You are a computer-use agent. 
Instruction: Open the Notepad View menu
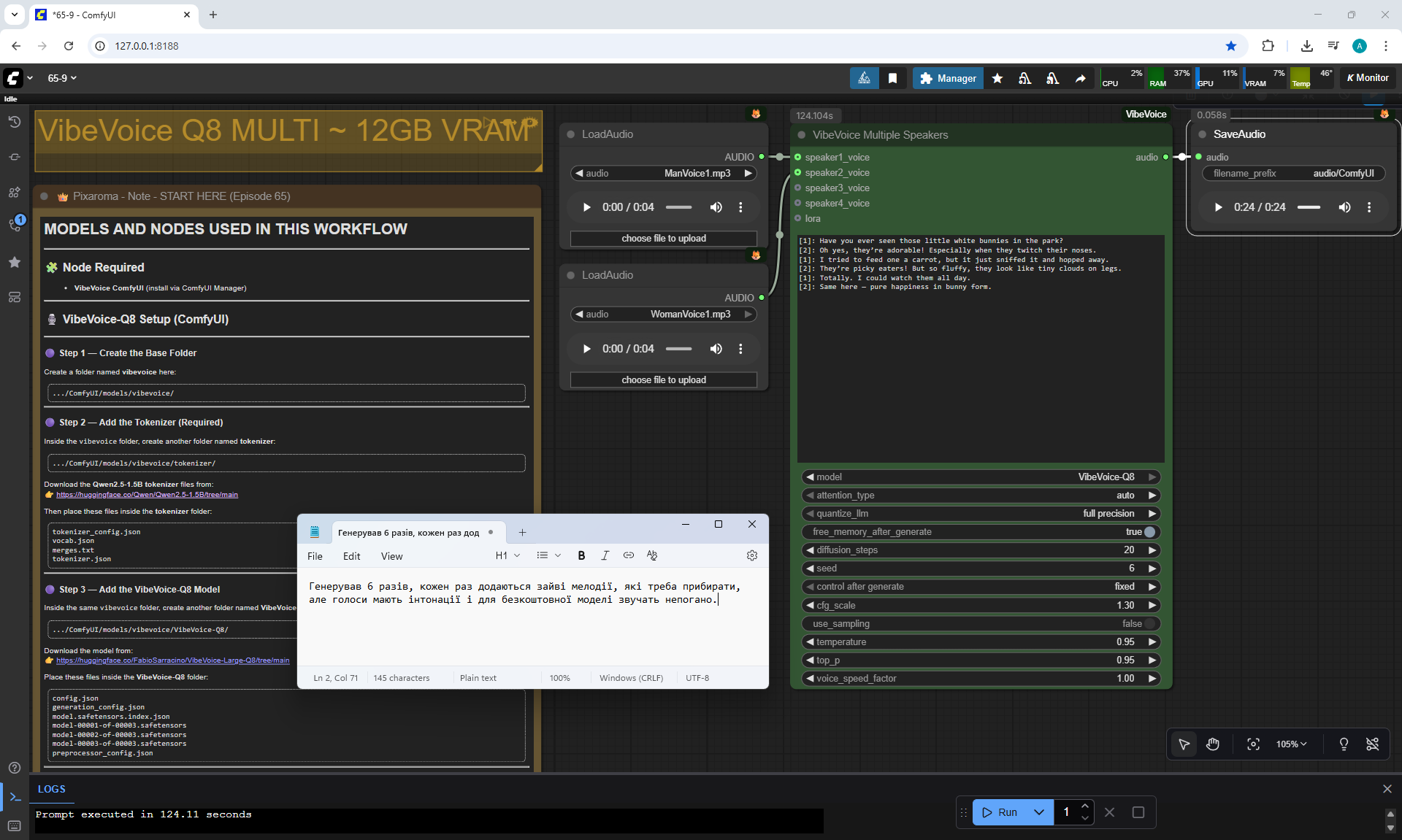pyautogui.click(x=391, y=556)
